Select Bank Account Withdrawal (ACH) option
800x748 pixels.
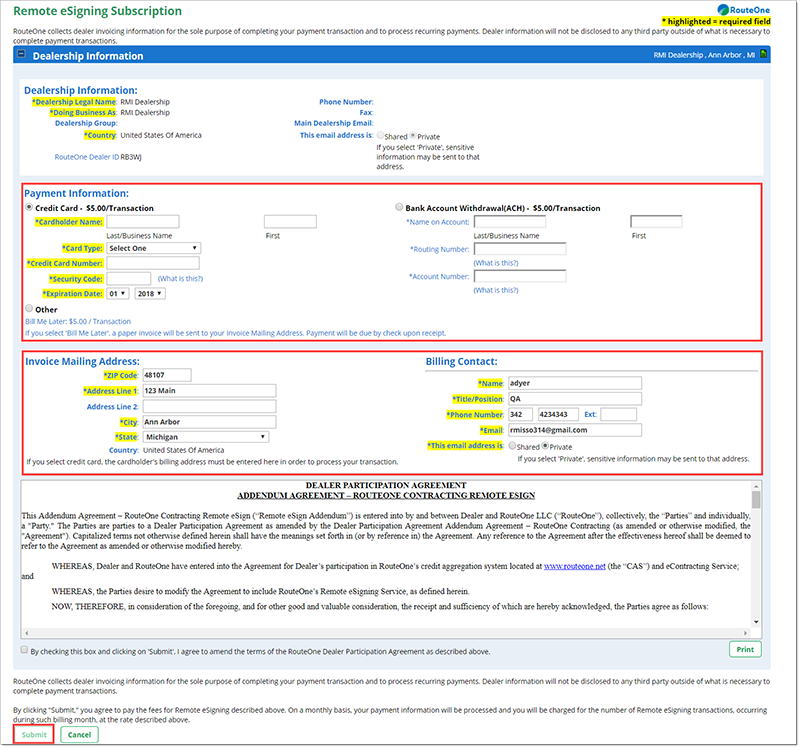399,207
